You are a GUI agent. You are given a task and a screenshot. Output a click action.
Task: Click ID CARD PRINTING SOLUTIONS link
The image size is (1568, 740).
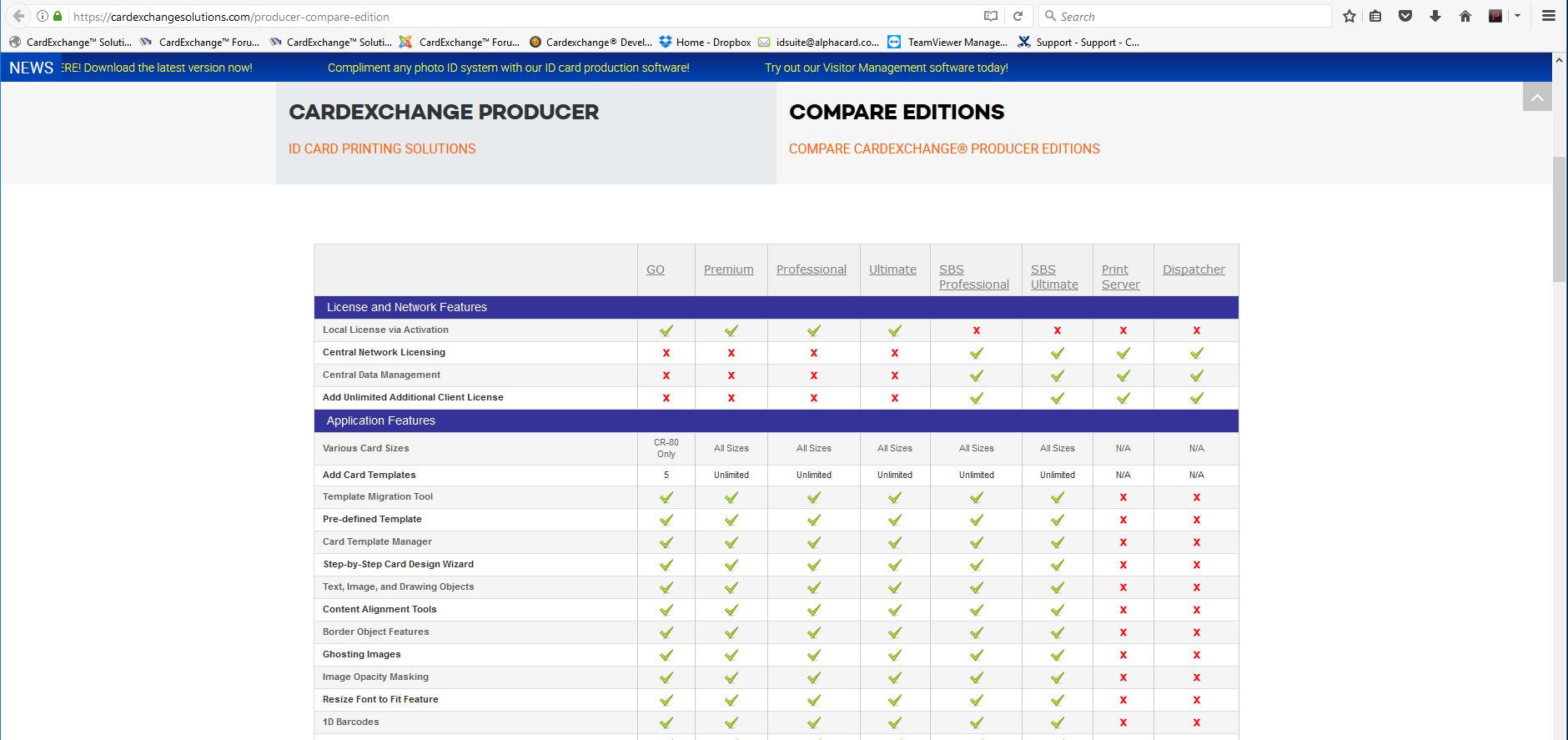tap(382, 149)
